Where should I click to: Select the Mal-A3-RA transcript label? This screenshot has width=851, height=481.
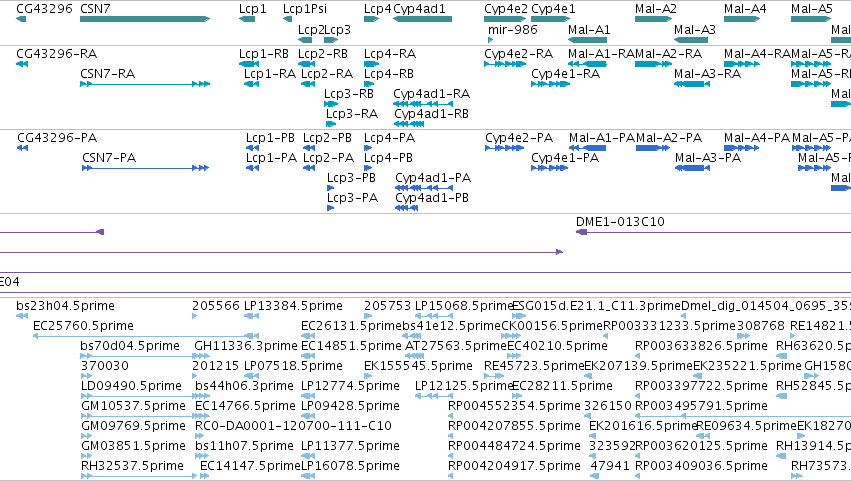tap(708, 74)
